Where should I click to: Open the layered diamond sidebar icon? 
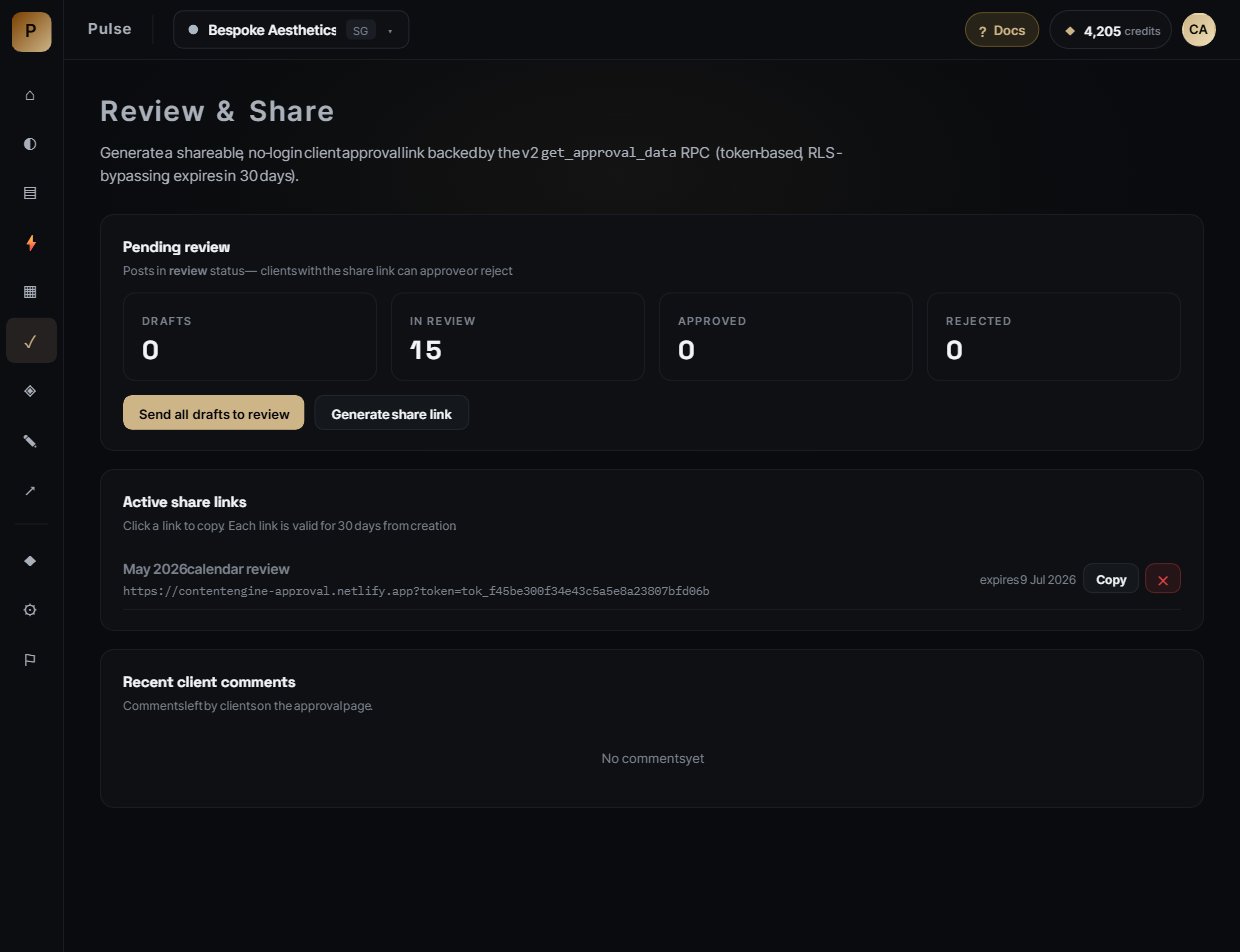(x=30, y=391)
